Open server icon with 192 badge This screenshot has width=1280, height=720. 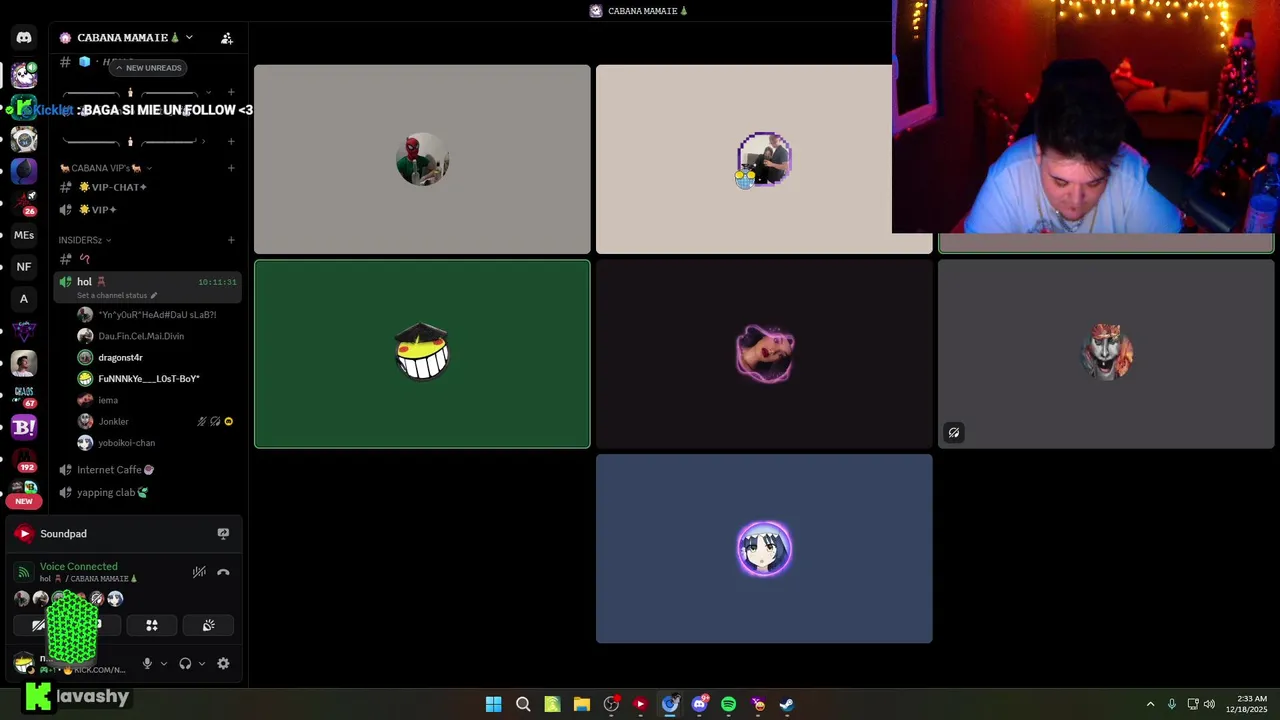[x=24, y=460]
